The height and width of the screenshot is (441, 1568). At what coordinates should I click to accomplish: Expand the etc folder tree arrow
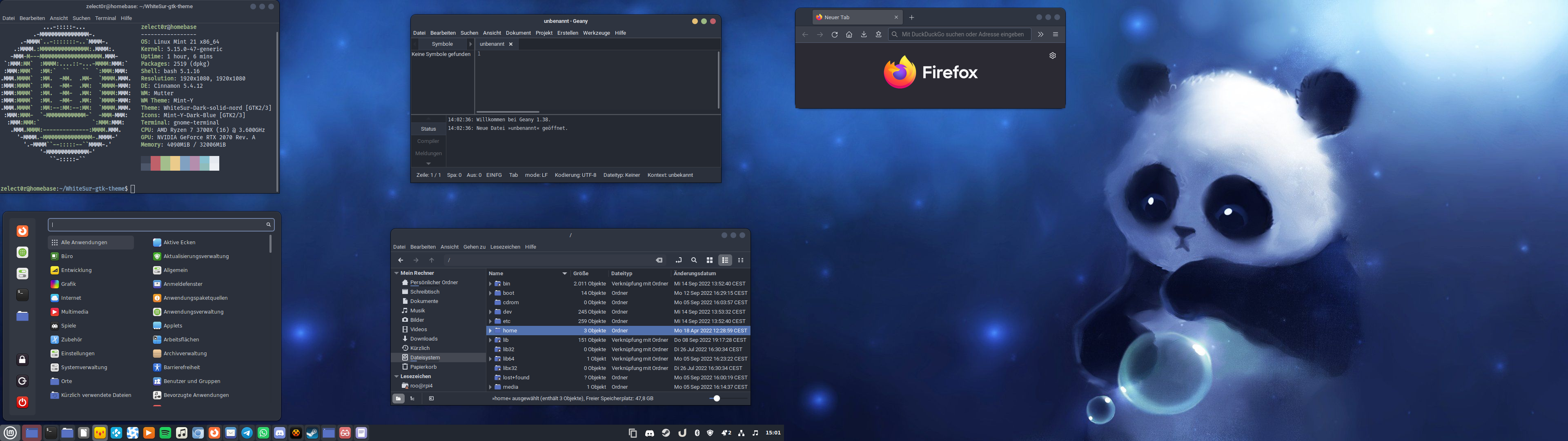pyautogui.click(x=490, y=321)
